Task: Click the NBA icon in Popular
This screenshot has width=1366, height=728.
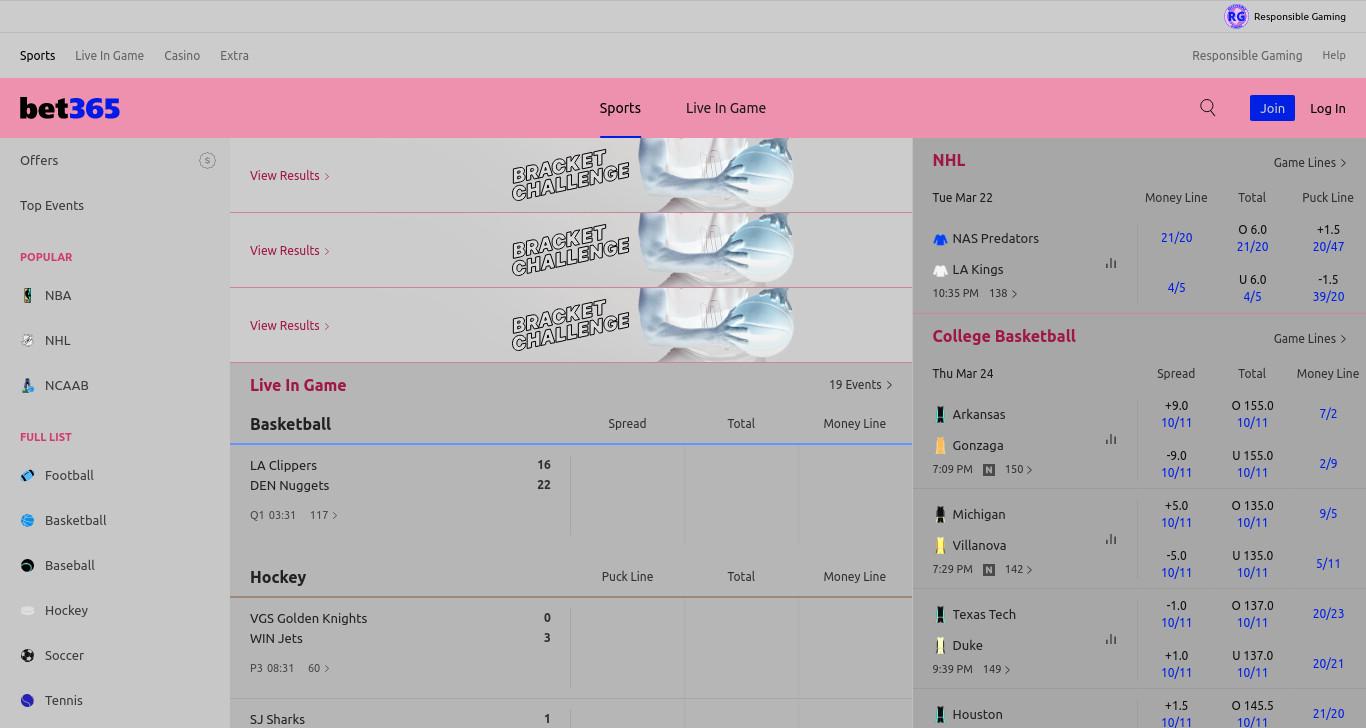Action: [x=28, y=295]
